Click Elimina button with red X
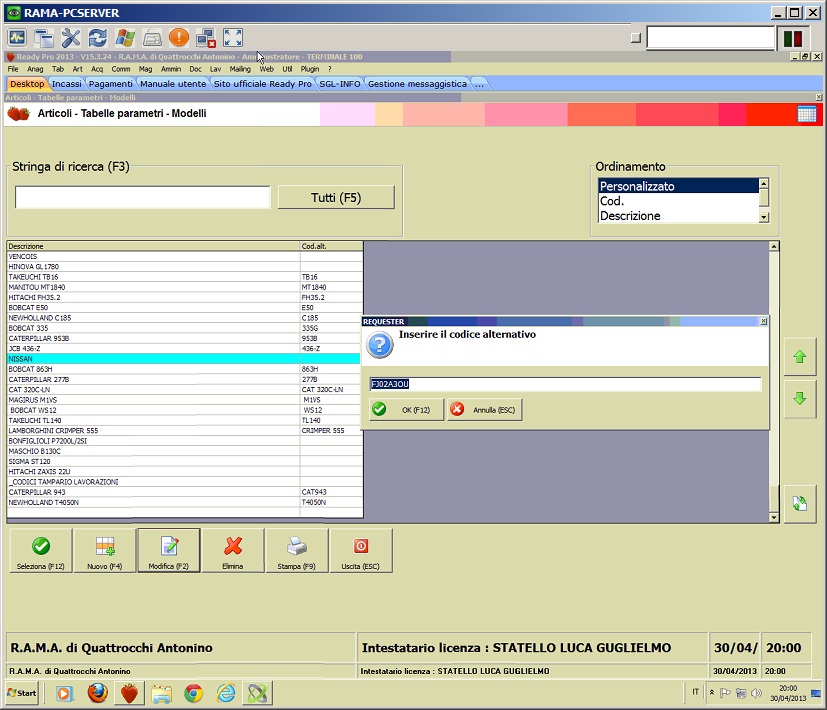The image size is (827, 710). pos(233,551)
